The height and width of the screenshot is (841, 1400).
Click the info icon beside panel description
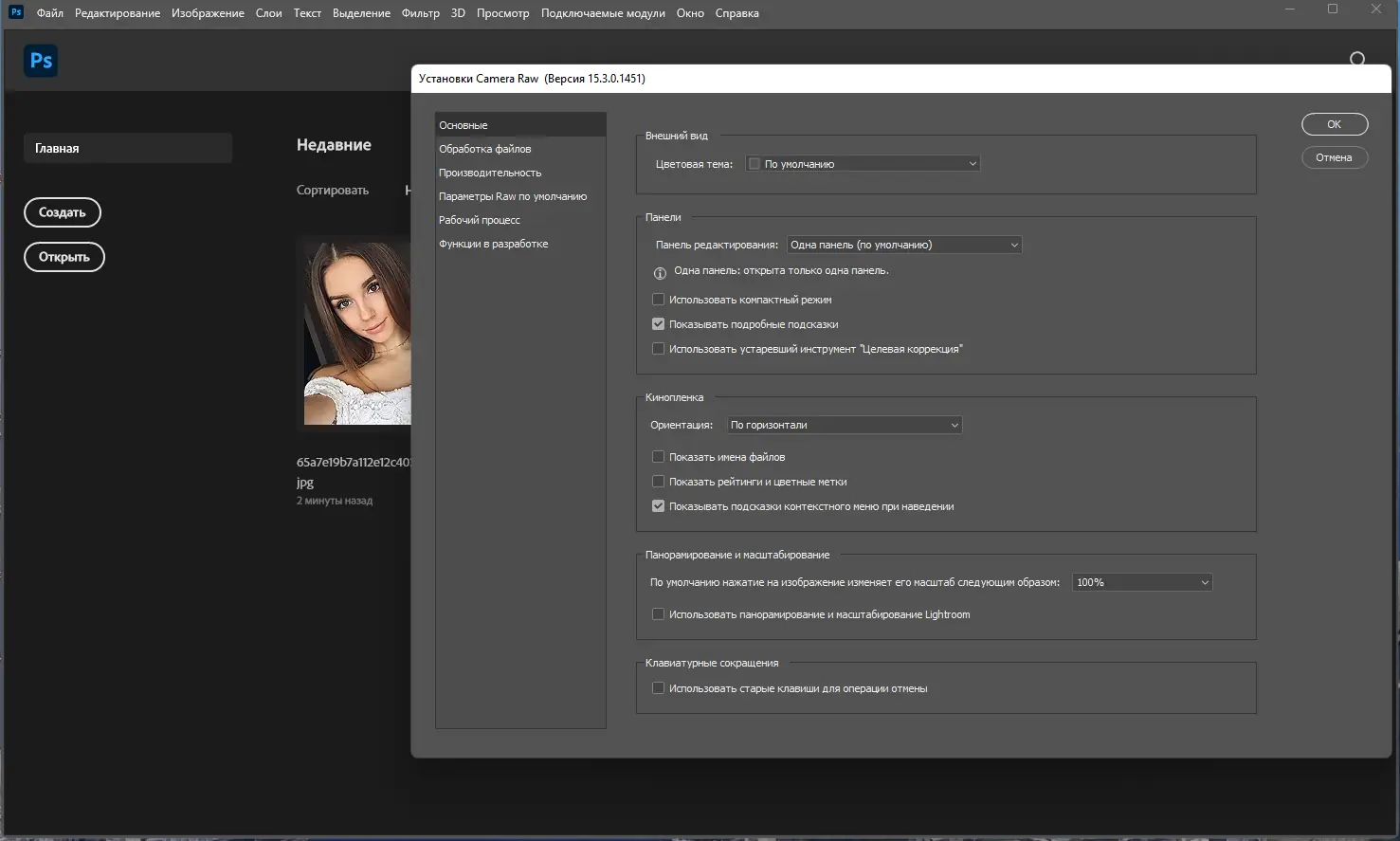pyautogui.click(x=660, y=272)
